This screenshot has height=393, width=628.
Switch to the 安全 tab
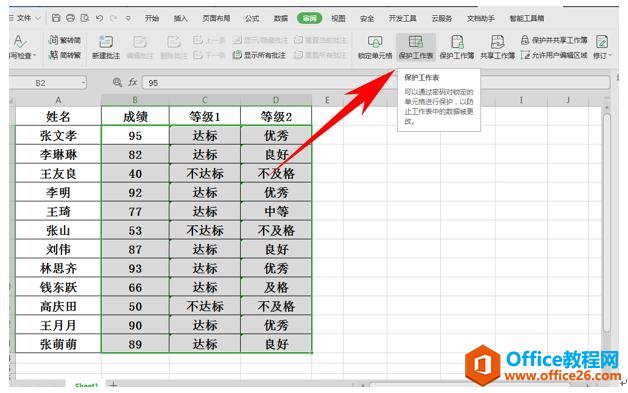367,18
